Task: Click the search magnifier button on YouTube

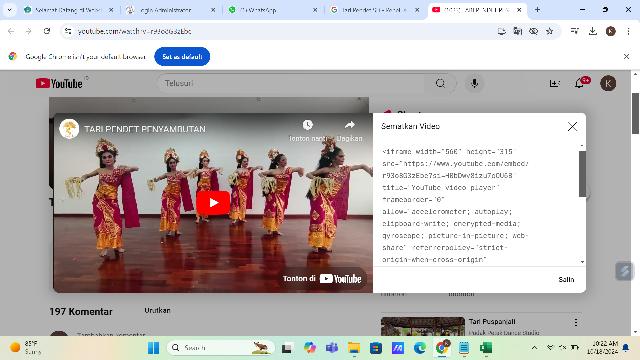Action: 440,83
